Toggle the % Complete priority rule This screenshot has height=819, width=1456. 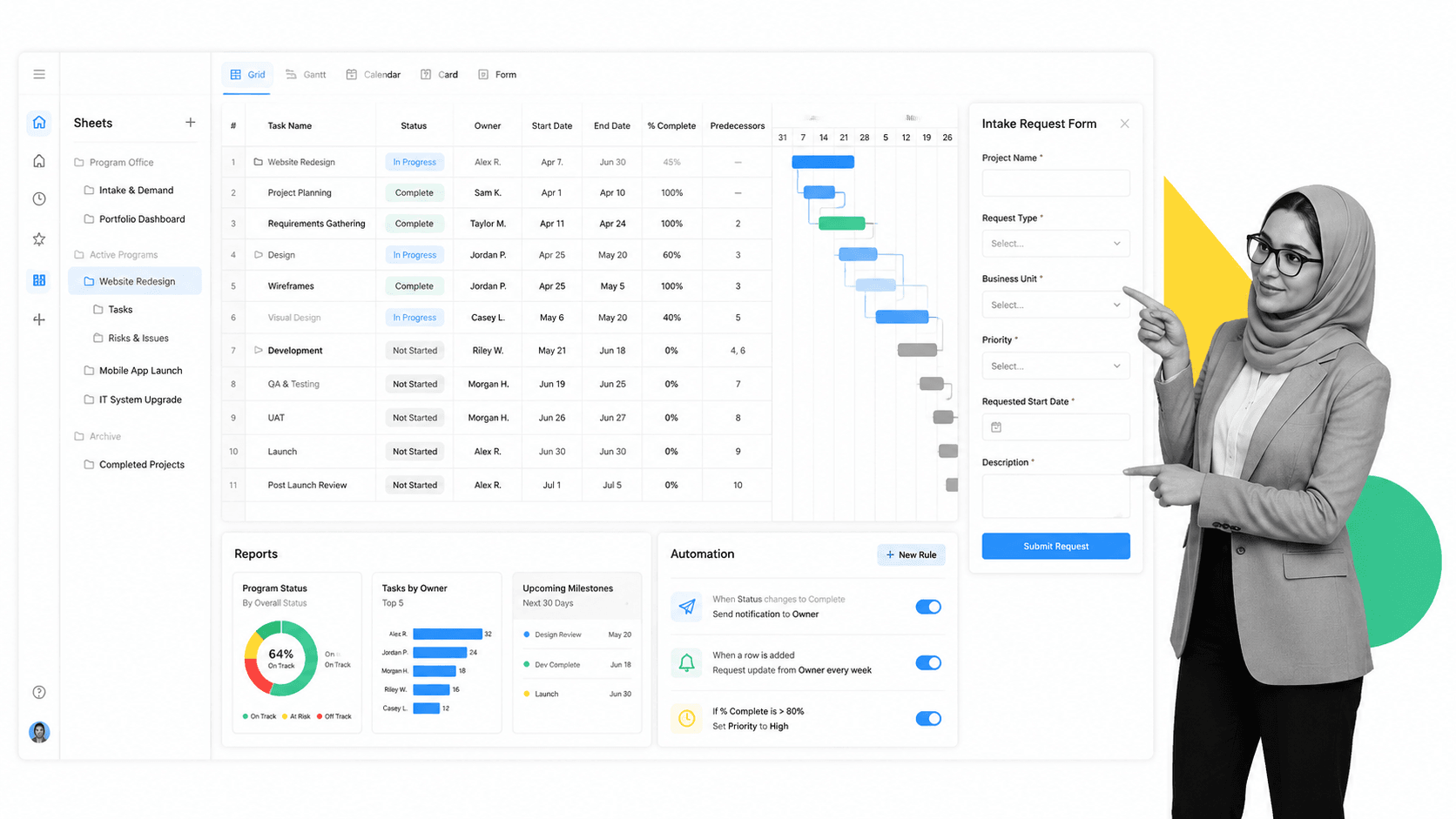[x=928, y=718]
